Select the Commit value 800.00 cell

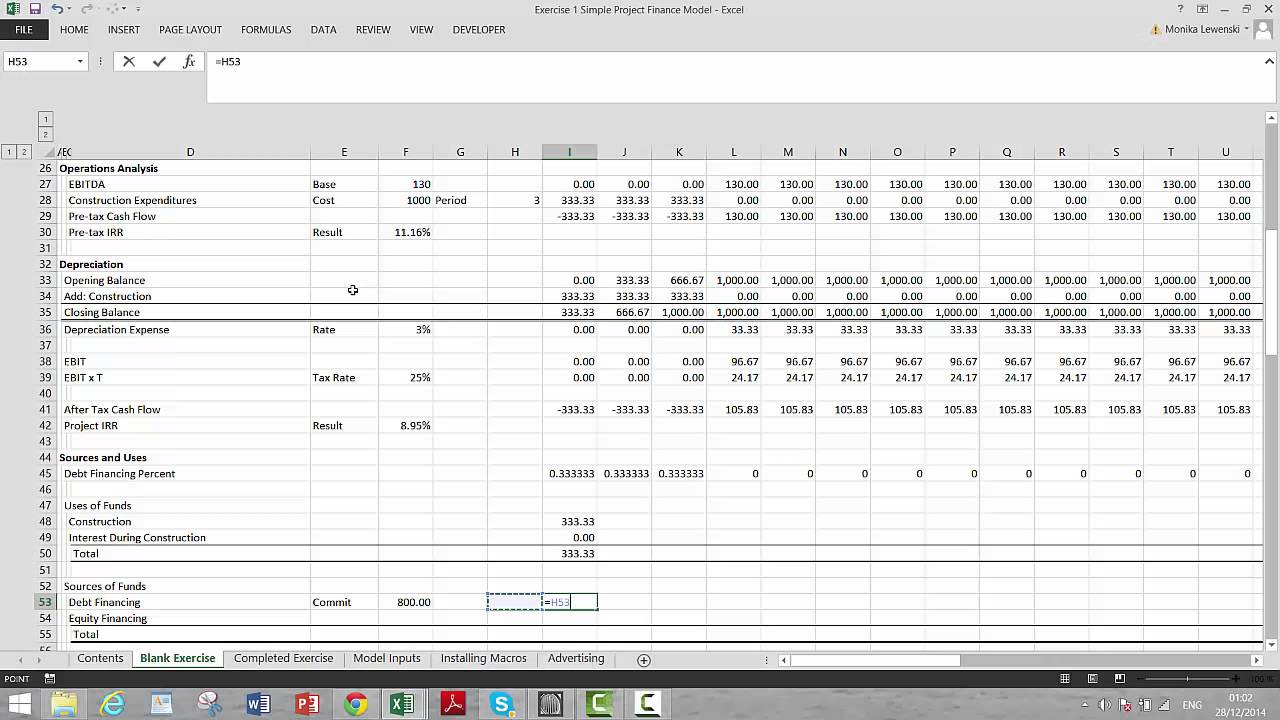coord(405,602)
